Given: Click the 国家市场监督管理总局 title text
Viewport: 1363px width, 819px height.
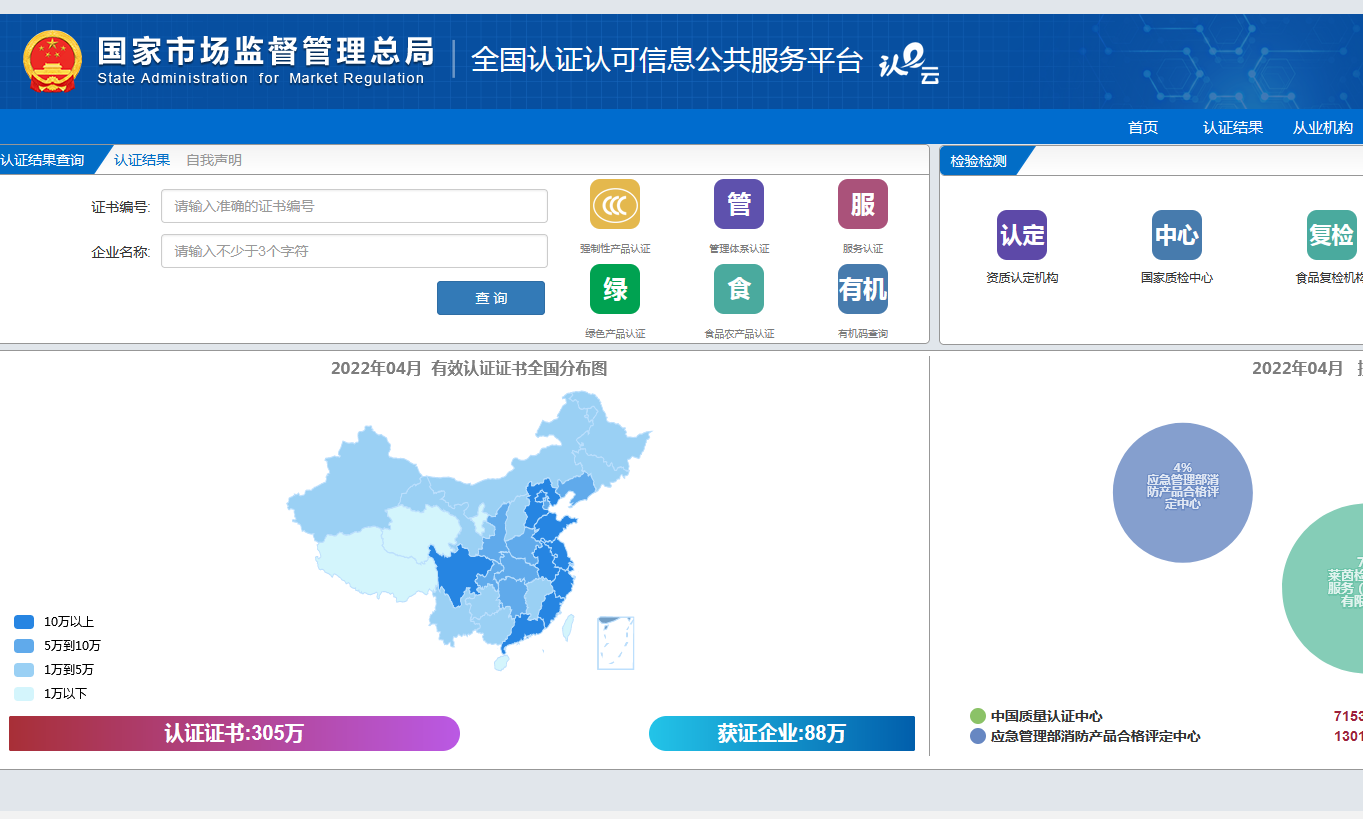Looking at the screenshot, I should tap(266, 50).
